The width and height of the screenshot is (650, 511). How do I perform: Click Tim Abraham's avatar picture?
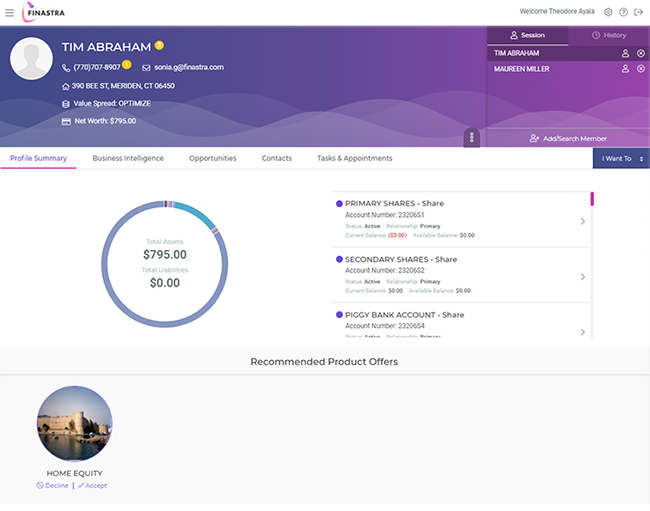pos(31,58)
